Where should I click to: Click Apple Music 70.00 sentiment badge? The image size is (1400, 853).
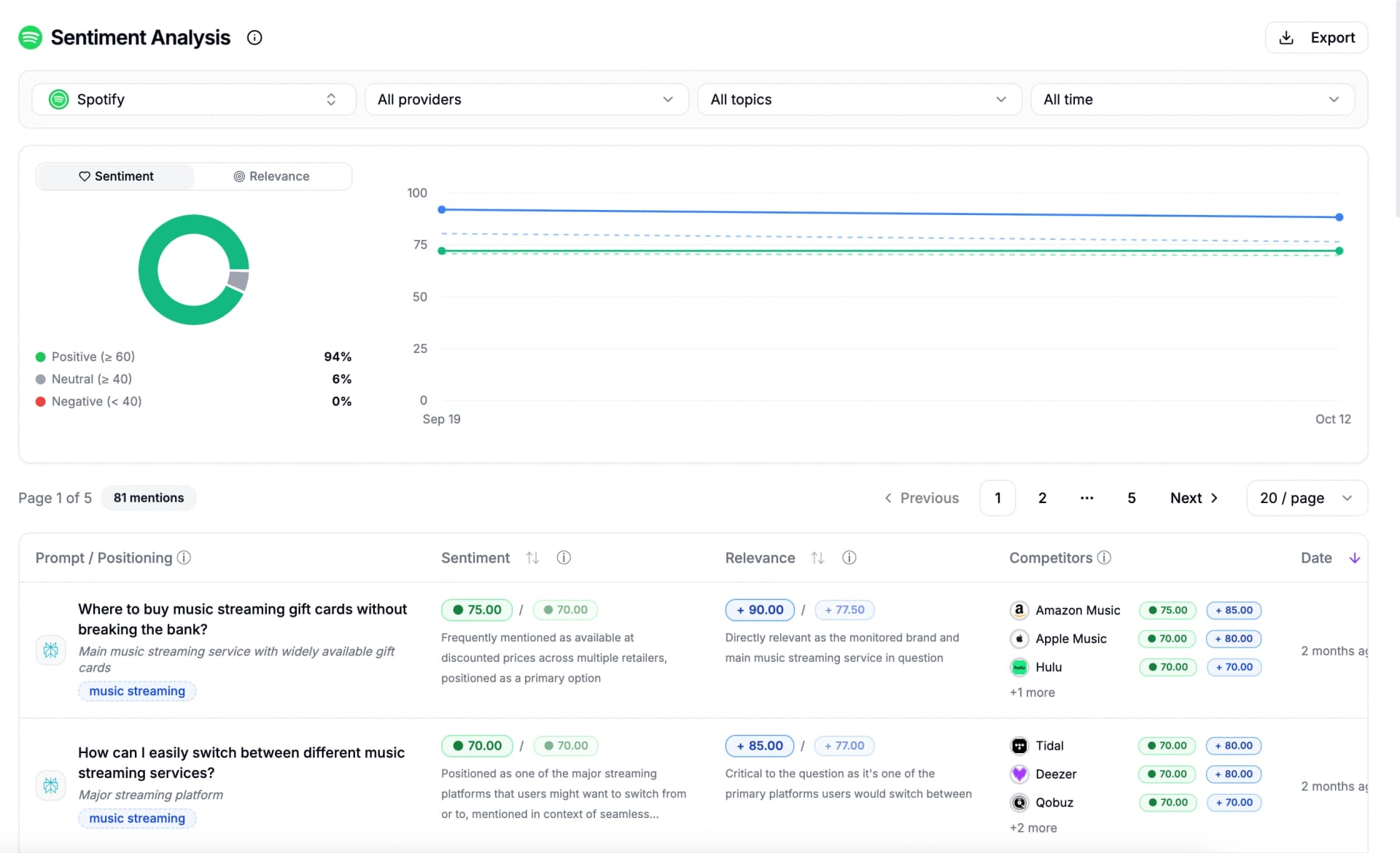click(x=1167, y=639)
